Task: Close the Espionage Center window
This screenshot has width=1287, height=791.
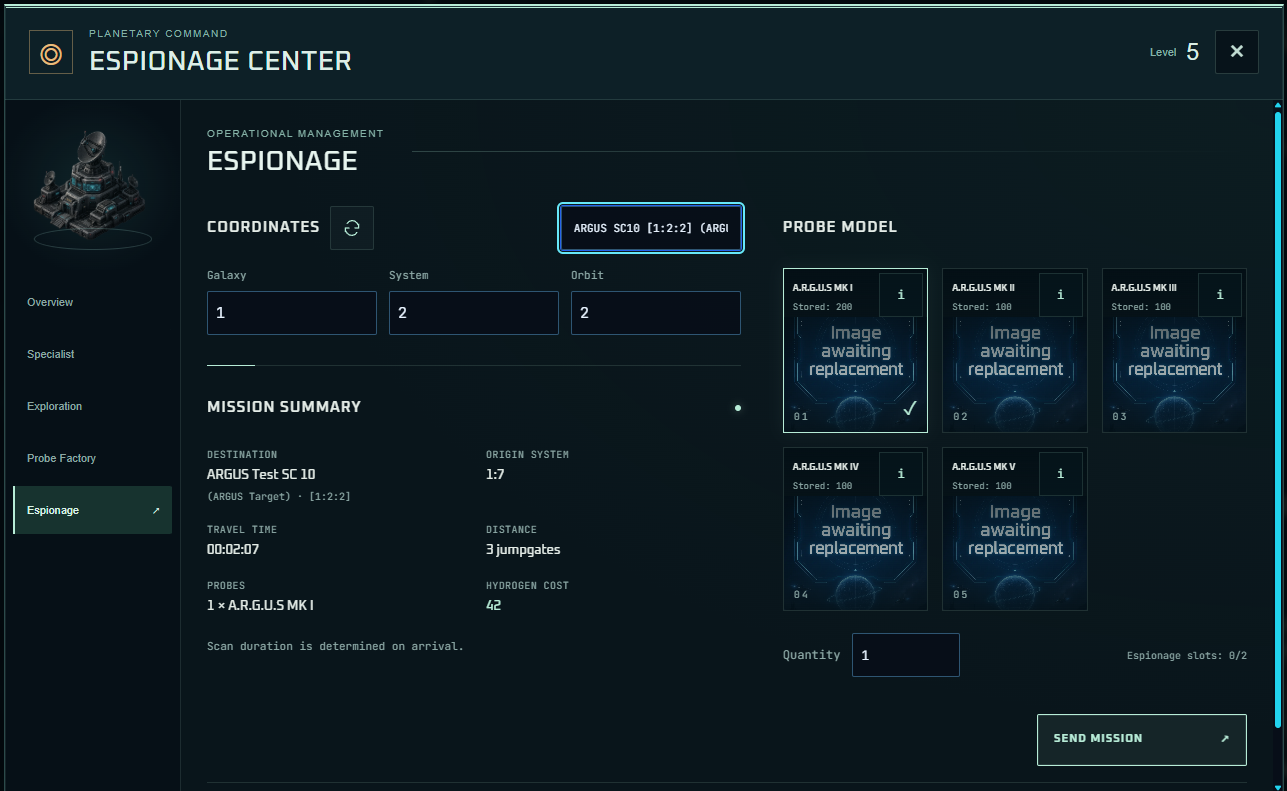Action: (1237, 52)
